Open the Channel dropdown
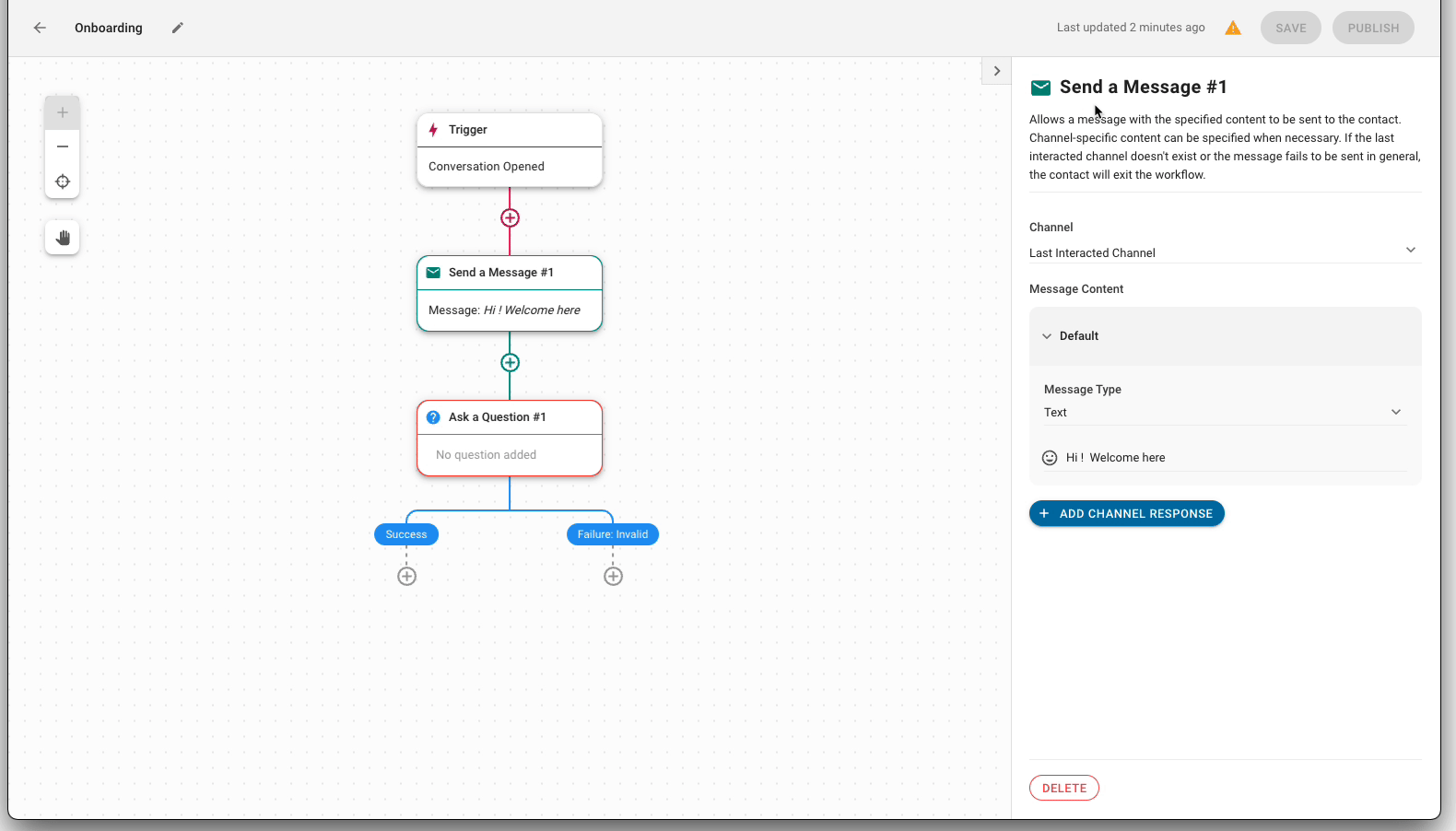This screenshot has width=1456, height=831. pyautogui.click(x=1224, y=252)
